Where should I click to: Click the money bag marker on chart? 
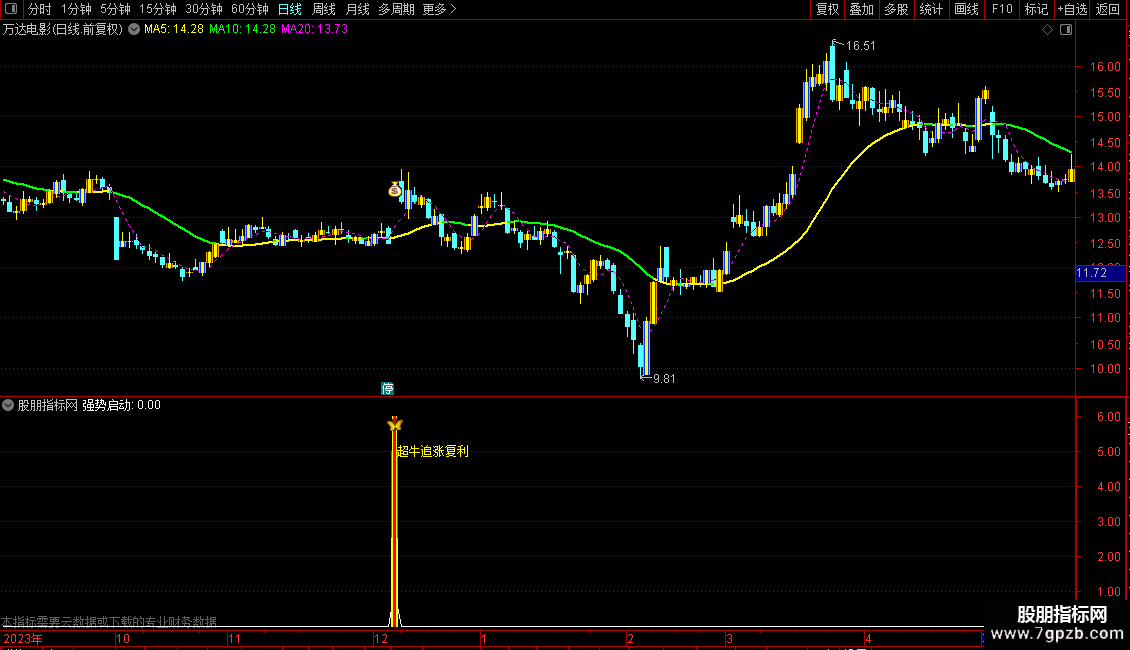pyautogui.click(x=395, y=190)
